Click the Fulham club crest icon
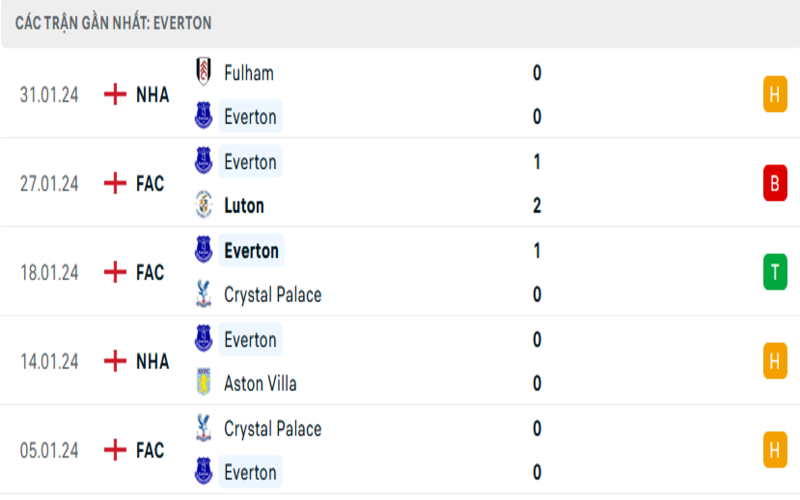This screenshot has width=800, height=500. (204, 72)
